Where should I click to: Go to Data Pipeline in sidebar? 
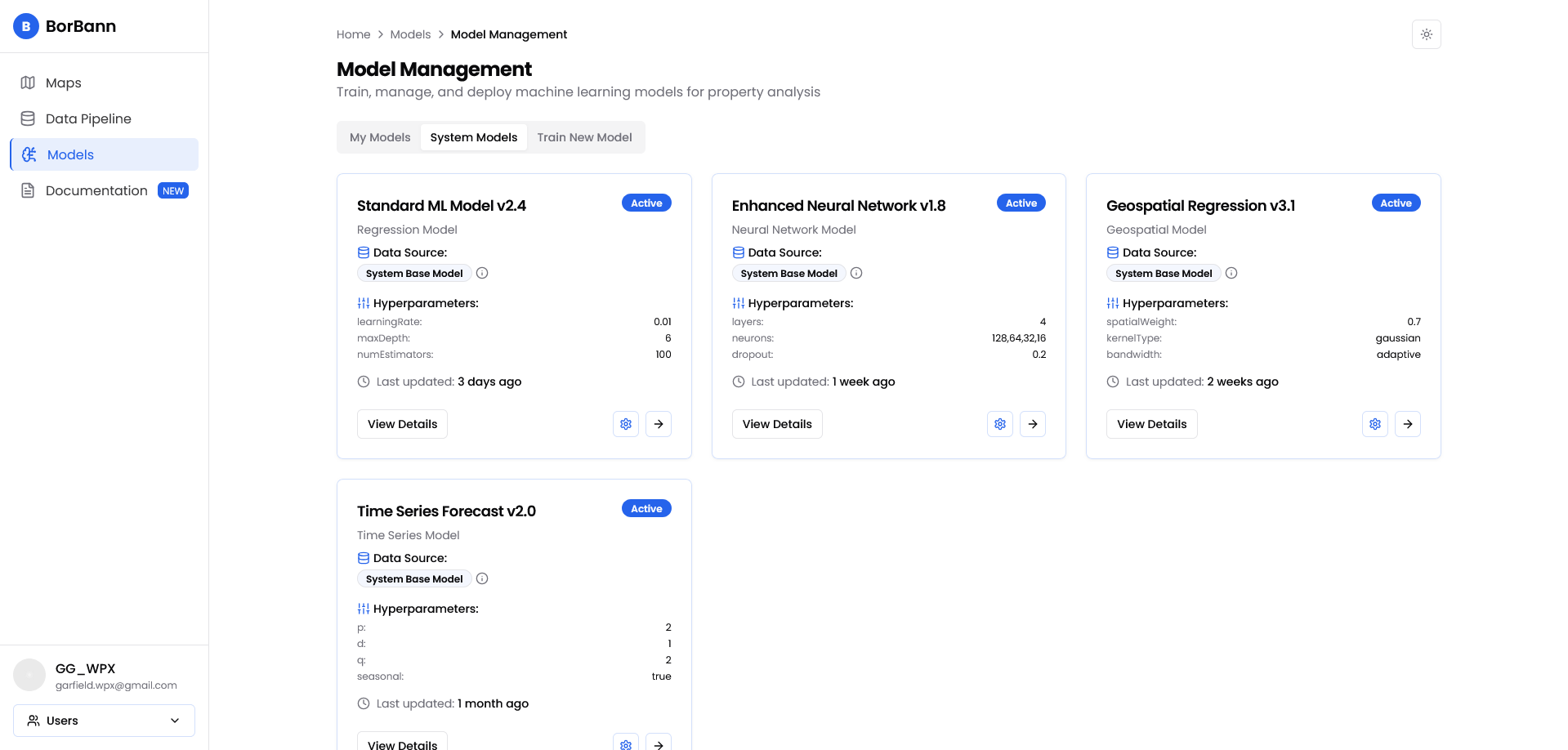[88, 118]
